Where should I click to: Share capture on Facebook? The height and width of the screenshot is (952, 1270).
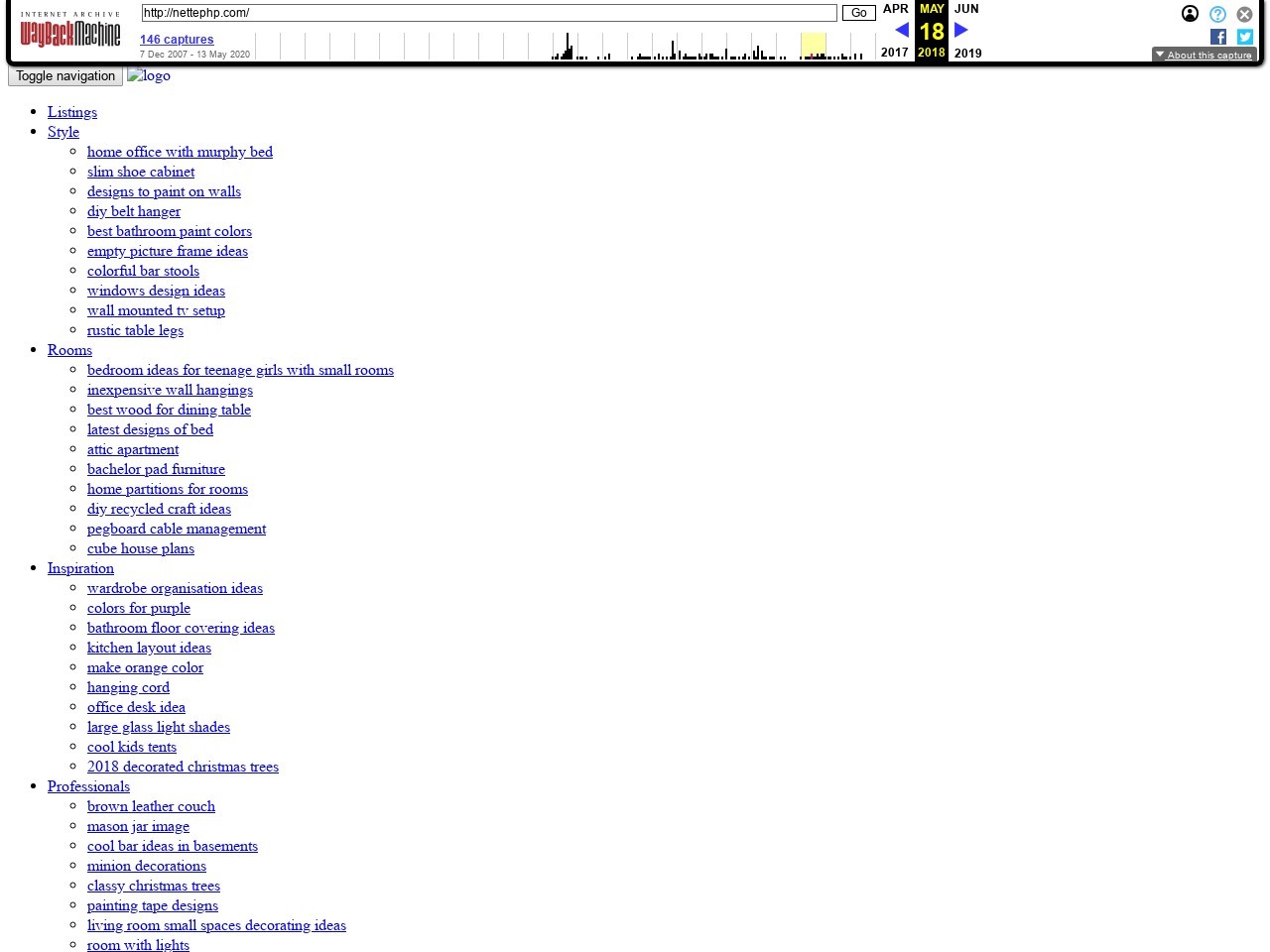[1218, 37]
